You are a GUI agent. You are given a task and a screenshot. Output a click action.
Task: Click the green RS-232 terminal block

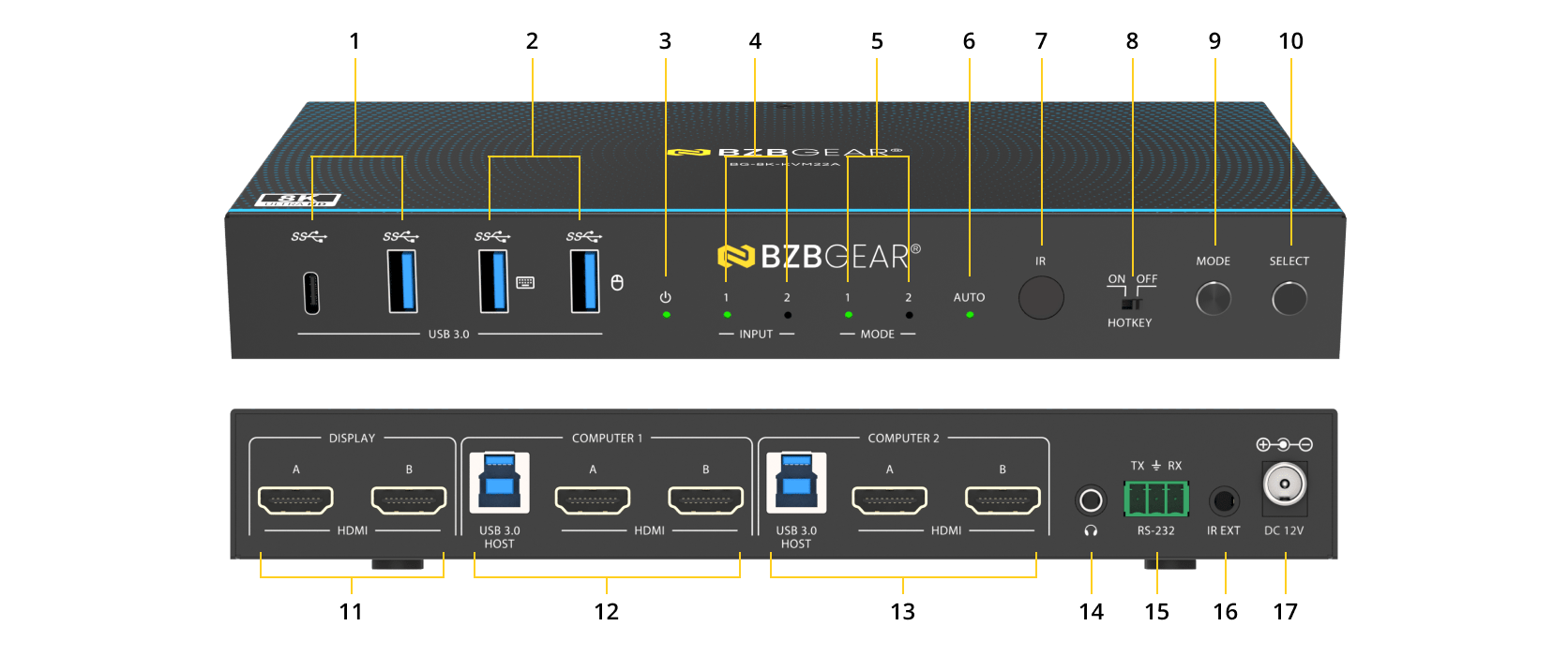click(1156, 499)
